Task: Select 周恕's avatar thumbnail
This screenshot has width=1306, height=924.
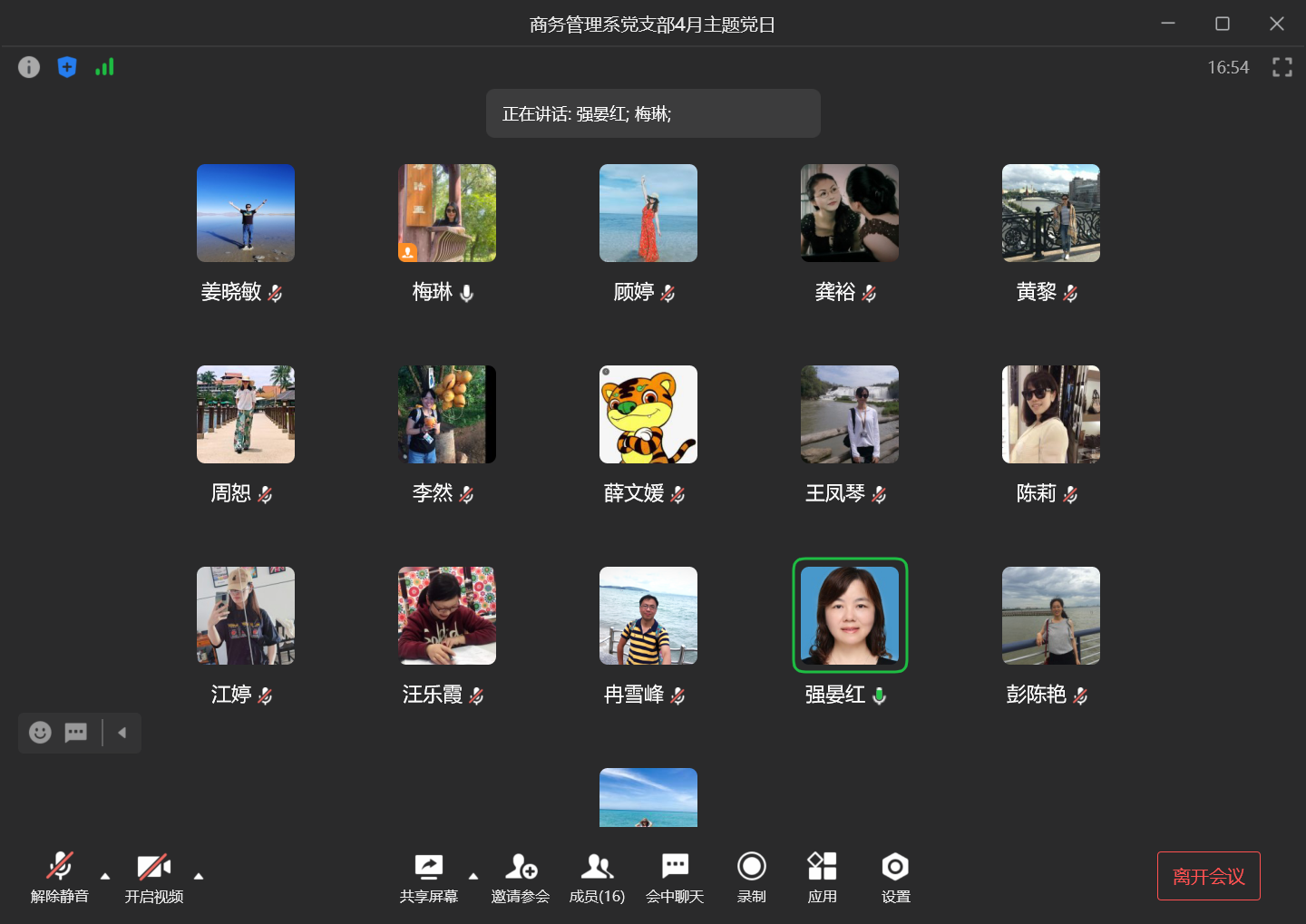Action: click(x=246, y=414)
